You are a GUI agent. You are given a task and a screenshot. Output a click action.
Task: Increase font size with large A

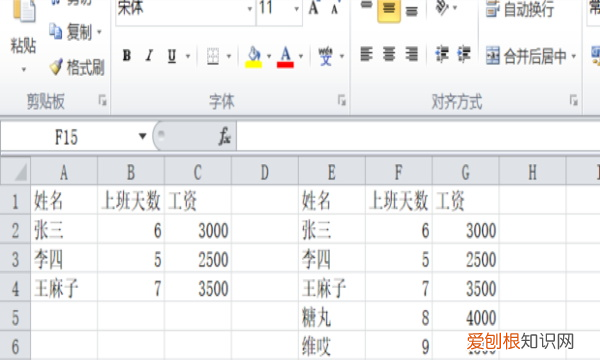(x=314, y=8)
